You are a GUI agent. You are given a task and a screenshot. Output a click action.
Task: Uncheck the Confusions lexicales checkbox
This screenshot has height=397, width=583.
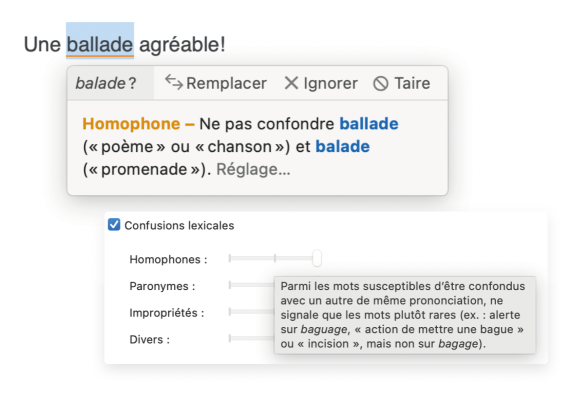[114, 225]
